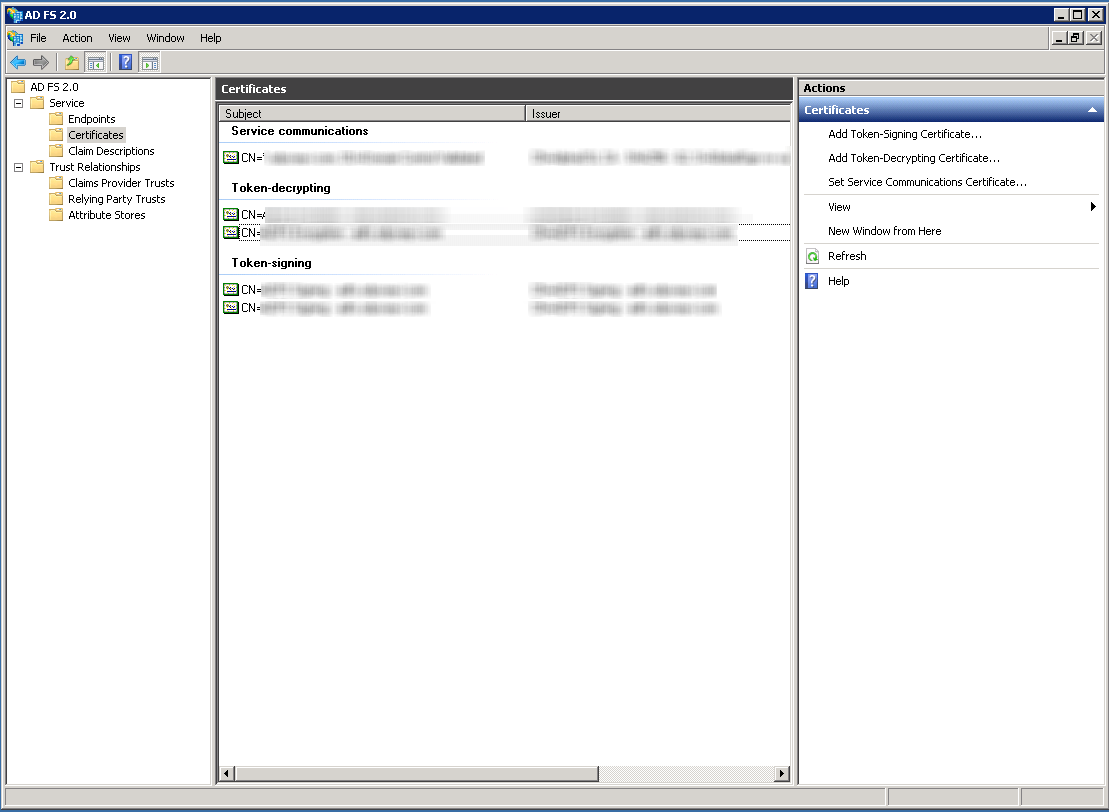Open the Help menu
1109x812 pixels.
pos(210,38)
